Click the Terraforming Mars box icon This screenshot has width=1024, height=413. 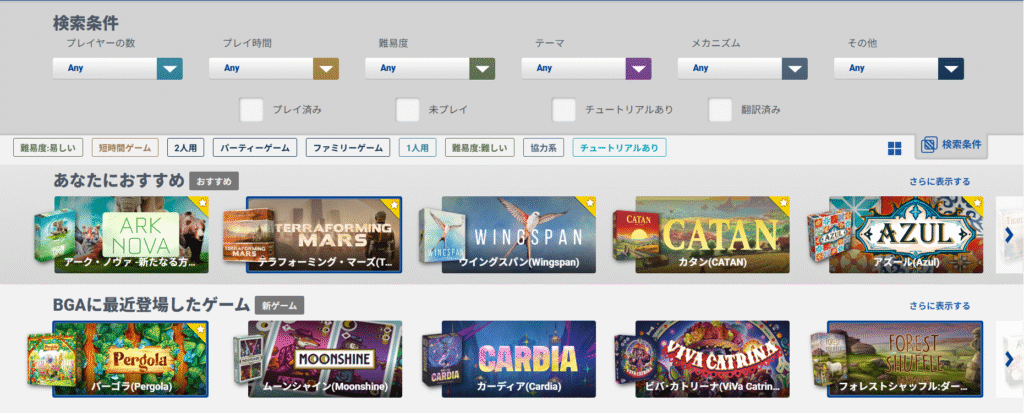[242, 241]
